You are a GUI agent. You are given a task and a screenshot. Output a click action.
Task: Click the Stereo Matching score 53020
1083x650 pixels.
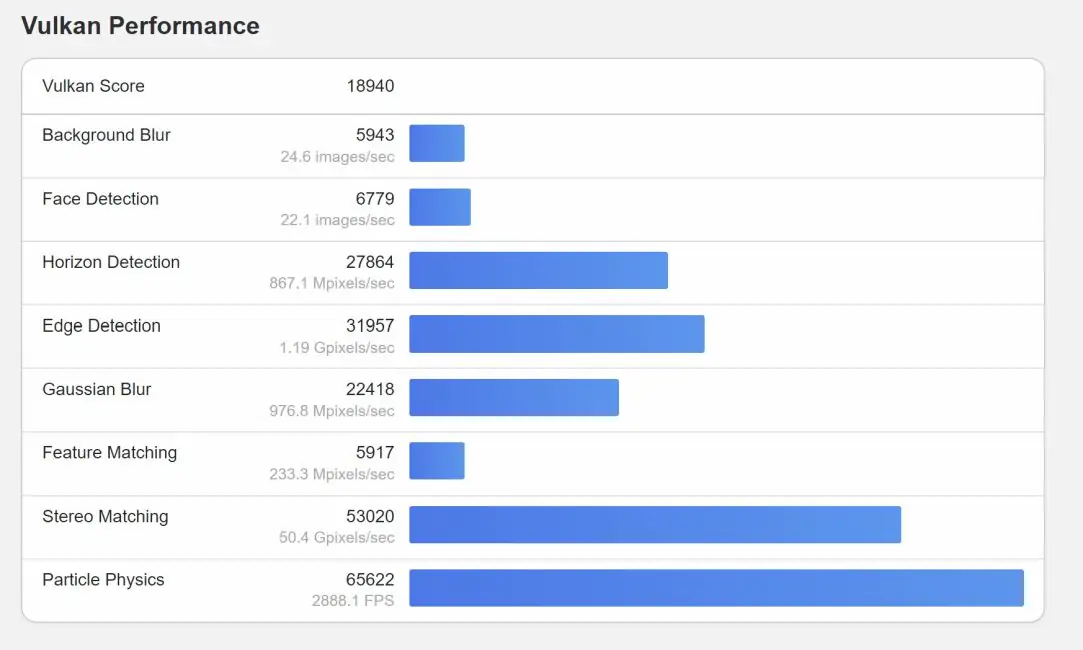[370, 517]
